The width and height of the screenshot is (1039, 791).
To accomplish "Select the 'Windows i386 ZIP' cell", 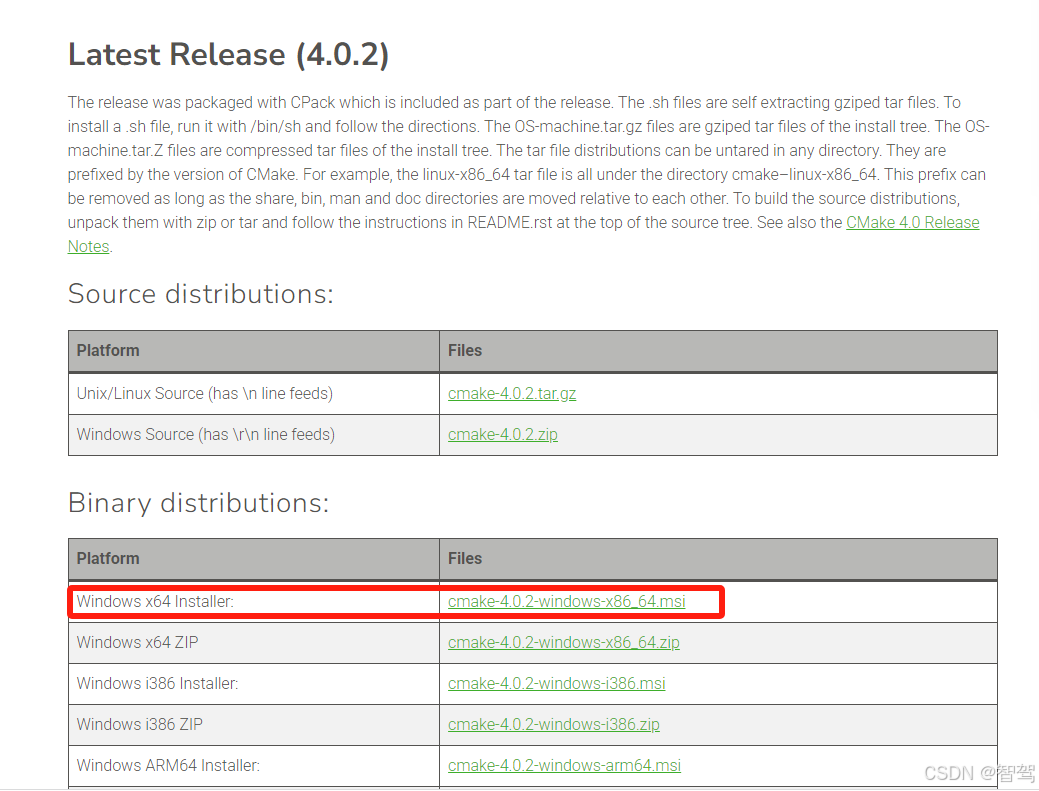I will 254,725.
